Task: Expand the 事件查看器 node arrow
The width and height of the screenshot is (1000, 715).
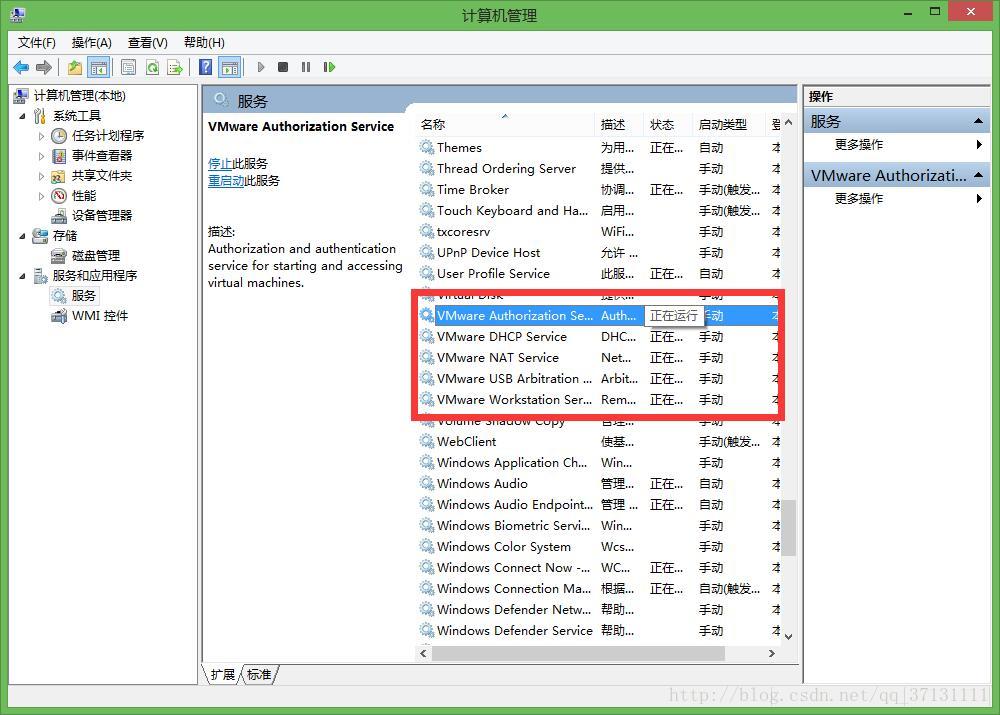Action: (x=41, y=156)
